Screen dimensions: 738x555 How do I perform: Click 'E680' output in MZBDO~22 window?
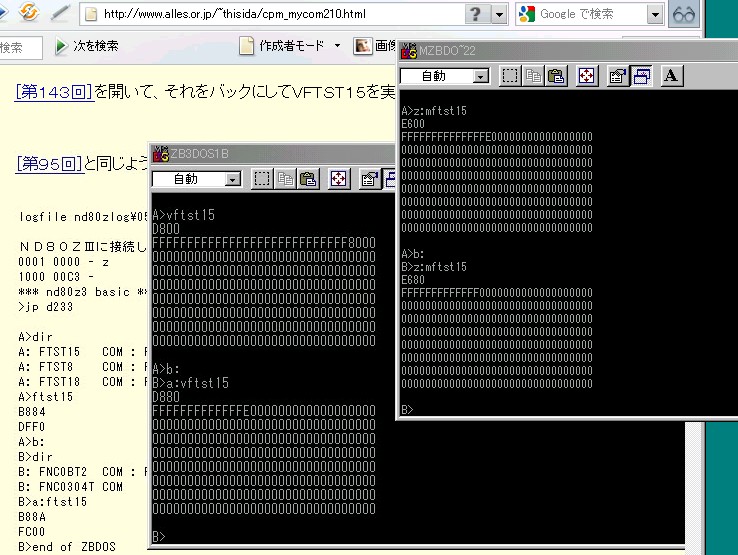pos(413,280)
